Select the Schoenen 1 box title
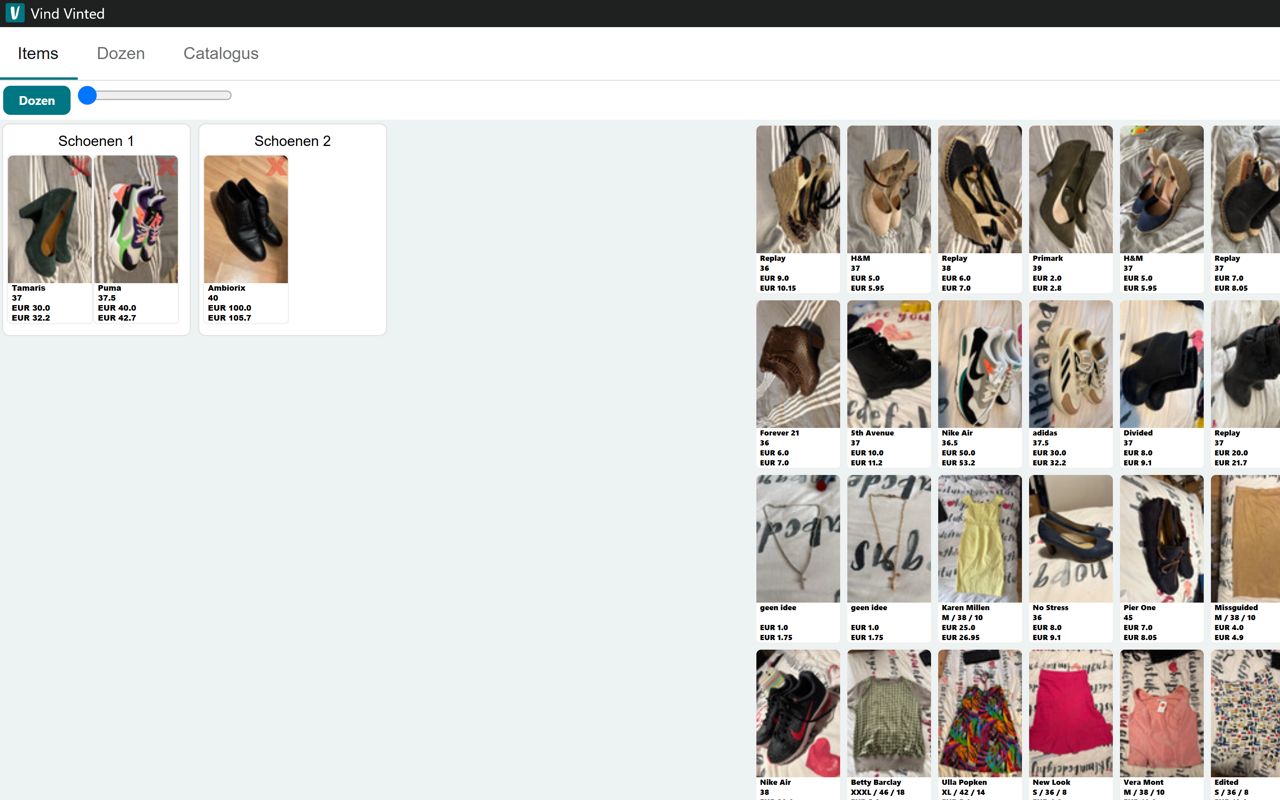This screenshot has width=1280, height=800. [96, 141]
